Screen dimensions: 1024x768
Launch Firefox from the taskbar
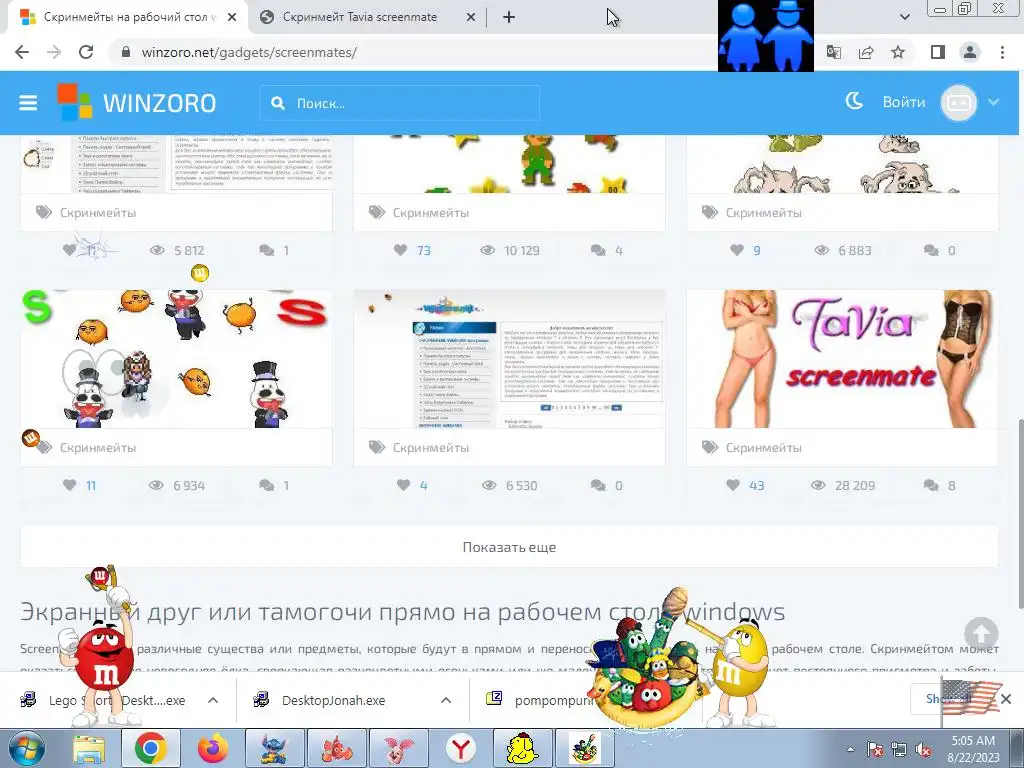click(212, 749)
